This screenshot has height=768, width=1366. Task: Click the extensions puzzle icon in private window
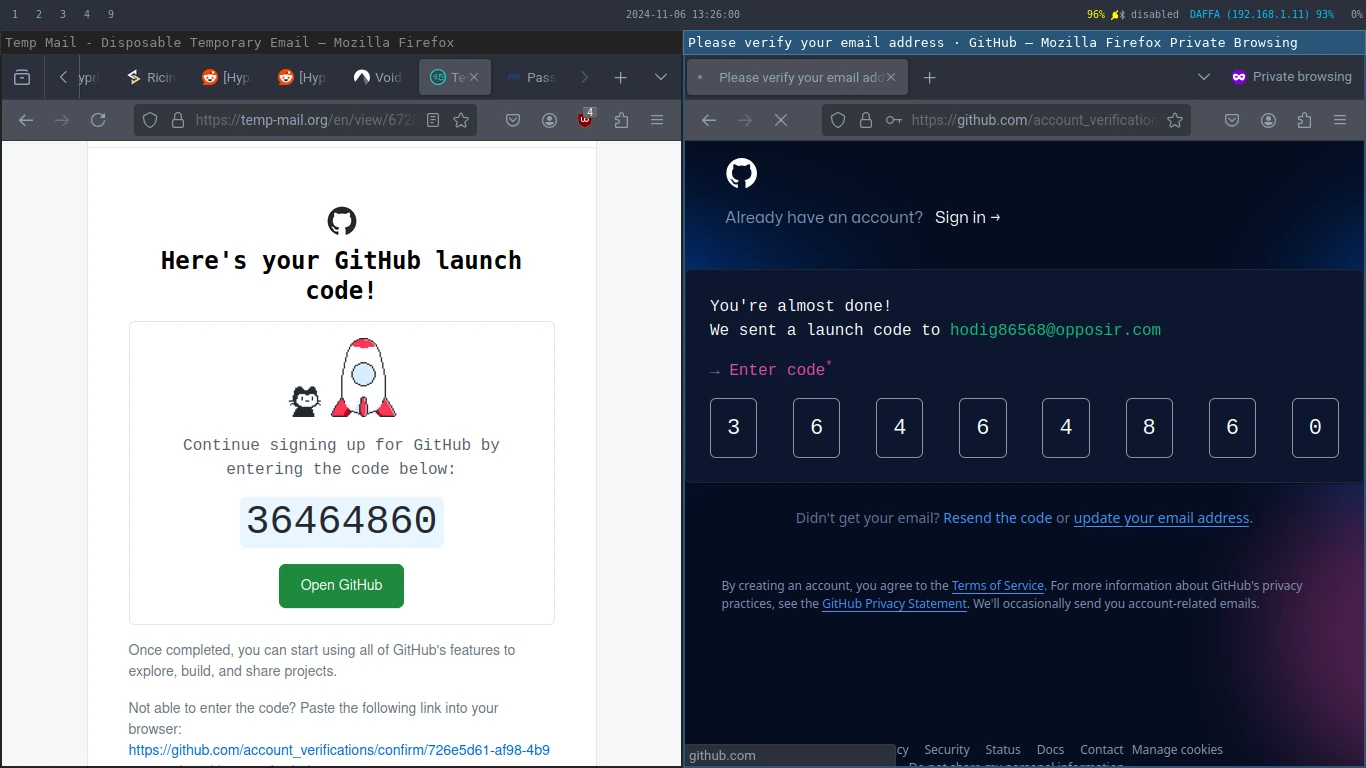tap(1303, 120)
